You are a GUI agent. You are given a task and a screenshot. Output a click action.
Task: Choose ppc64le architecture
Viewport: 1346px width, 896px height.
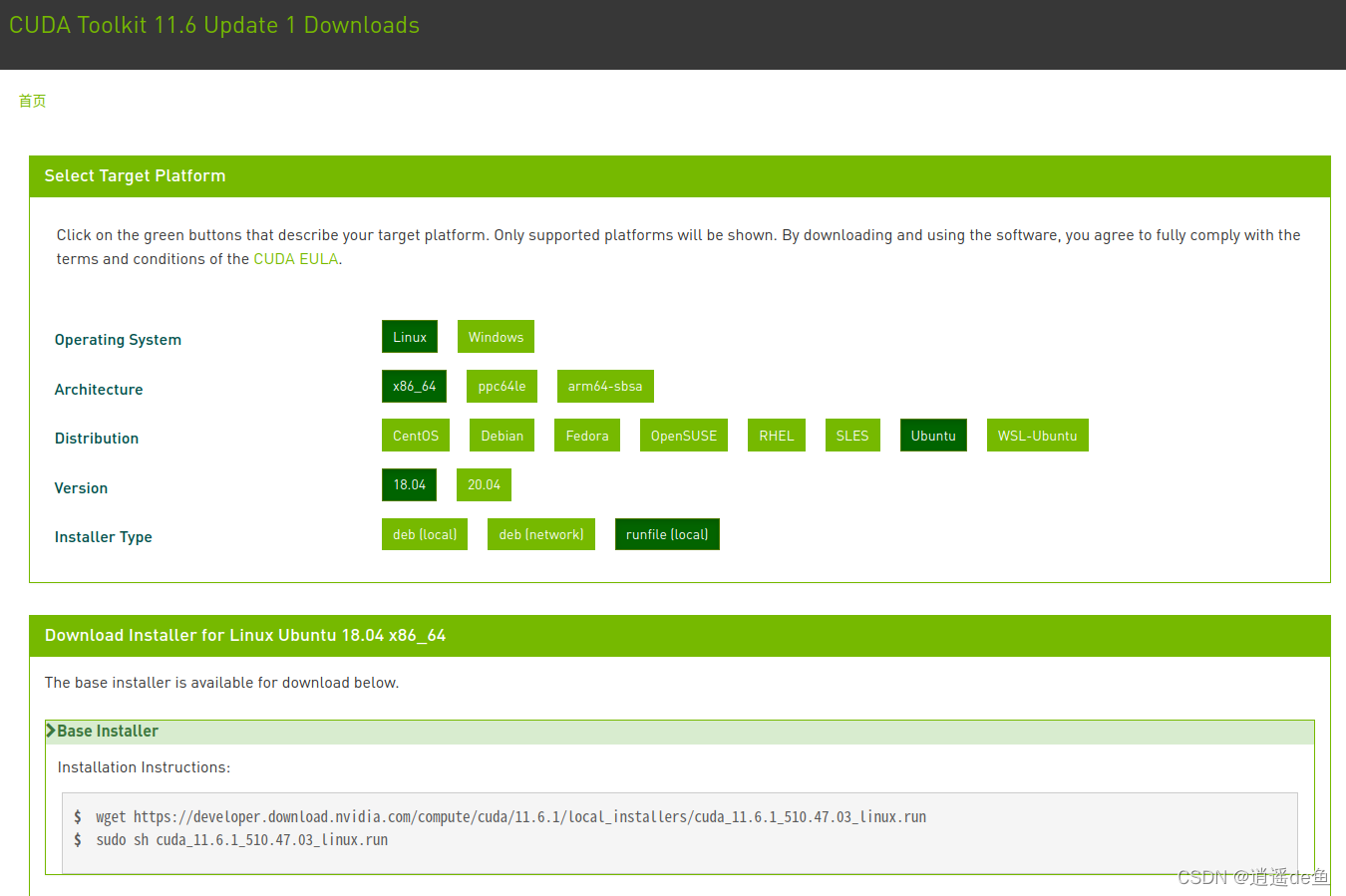coord(502,386)
